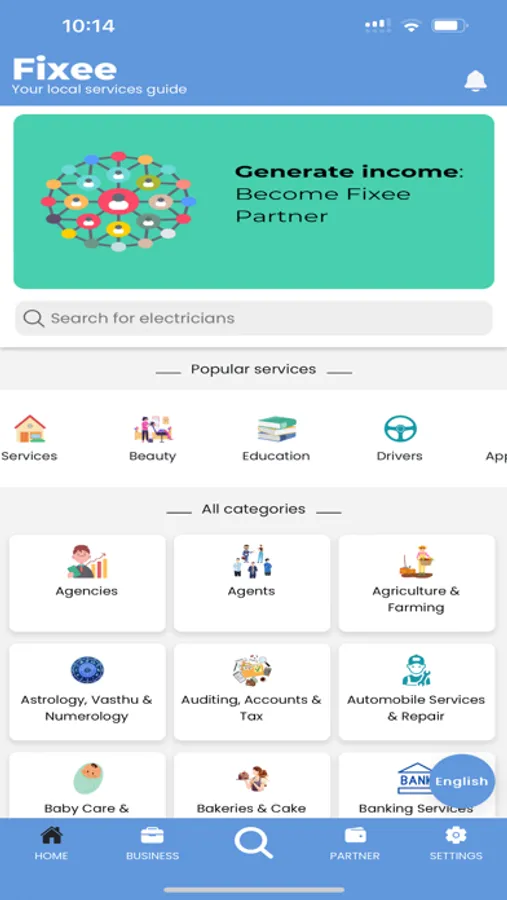Tap the Beauty service icon
This screenshot has width=507, height=900.
coord(153,429)
